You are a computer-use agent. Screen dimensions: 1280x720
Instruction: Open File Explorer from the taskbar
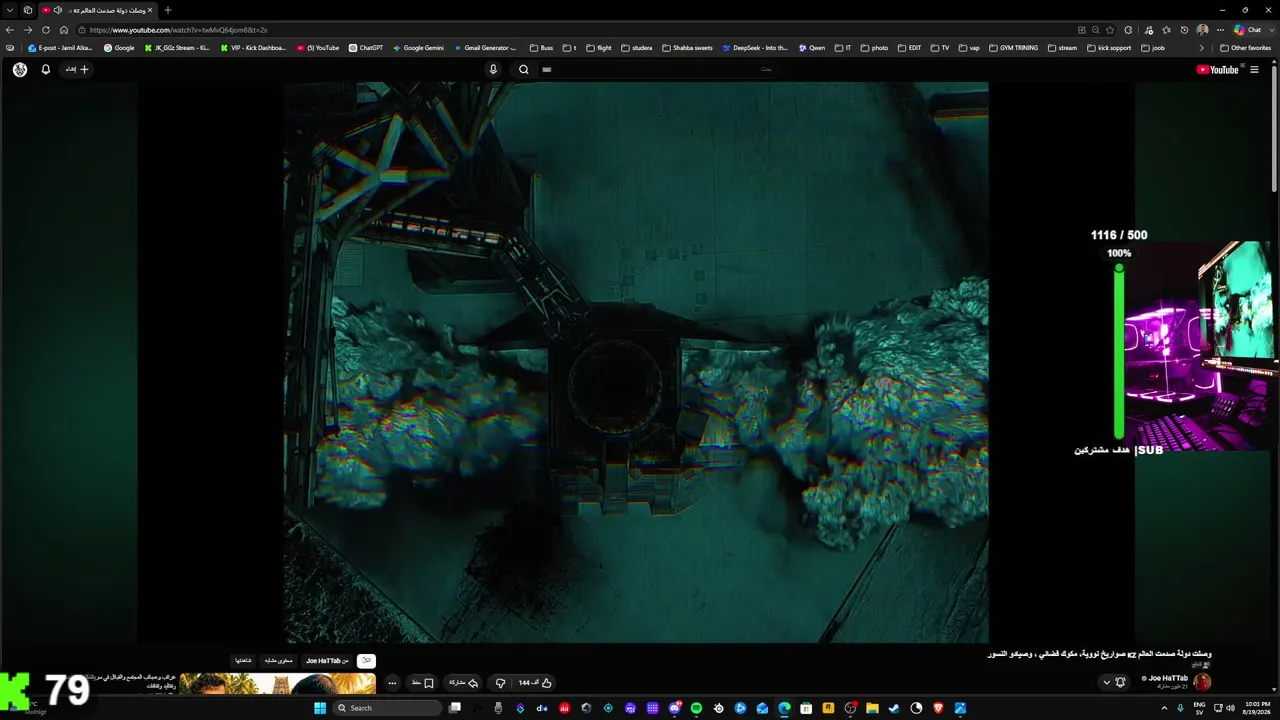point(872,708)
